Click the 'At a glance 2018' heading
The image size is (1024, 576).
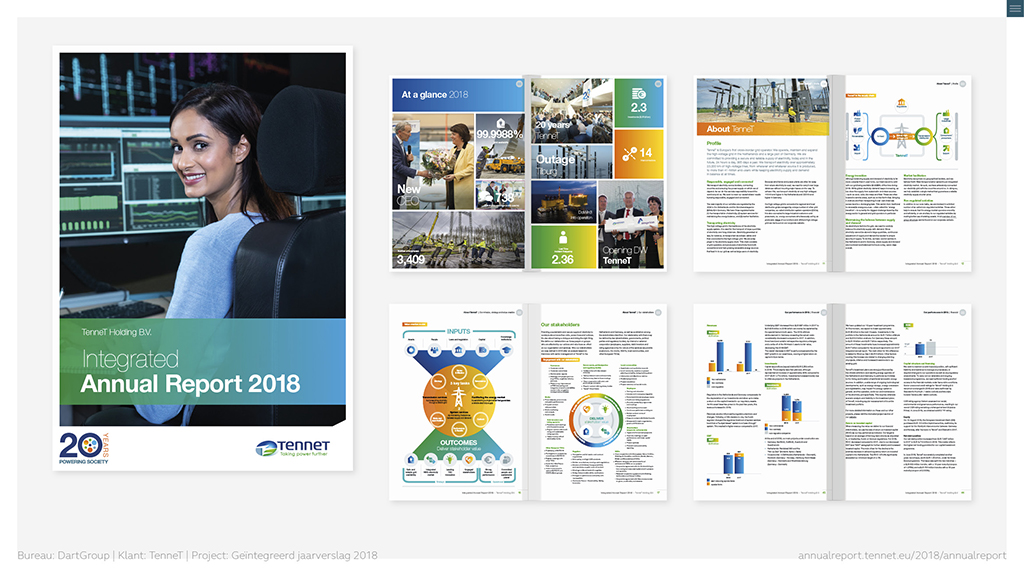click(434, 95)
